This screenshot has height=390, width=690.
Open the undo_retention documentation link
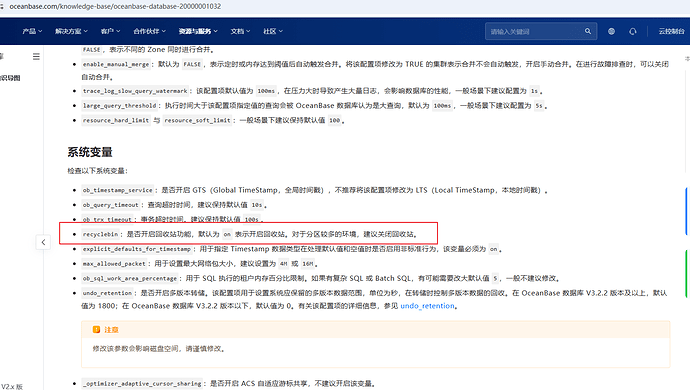coord(427,306)
